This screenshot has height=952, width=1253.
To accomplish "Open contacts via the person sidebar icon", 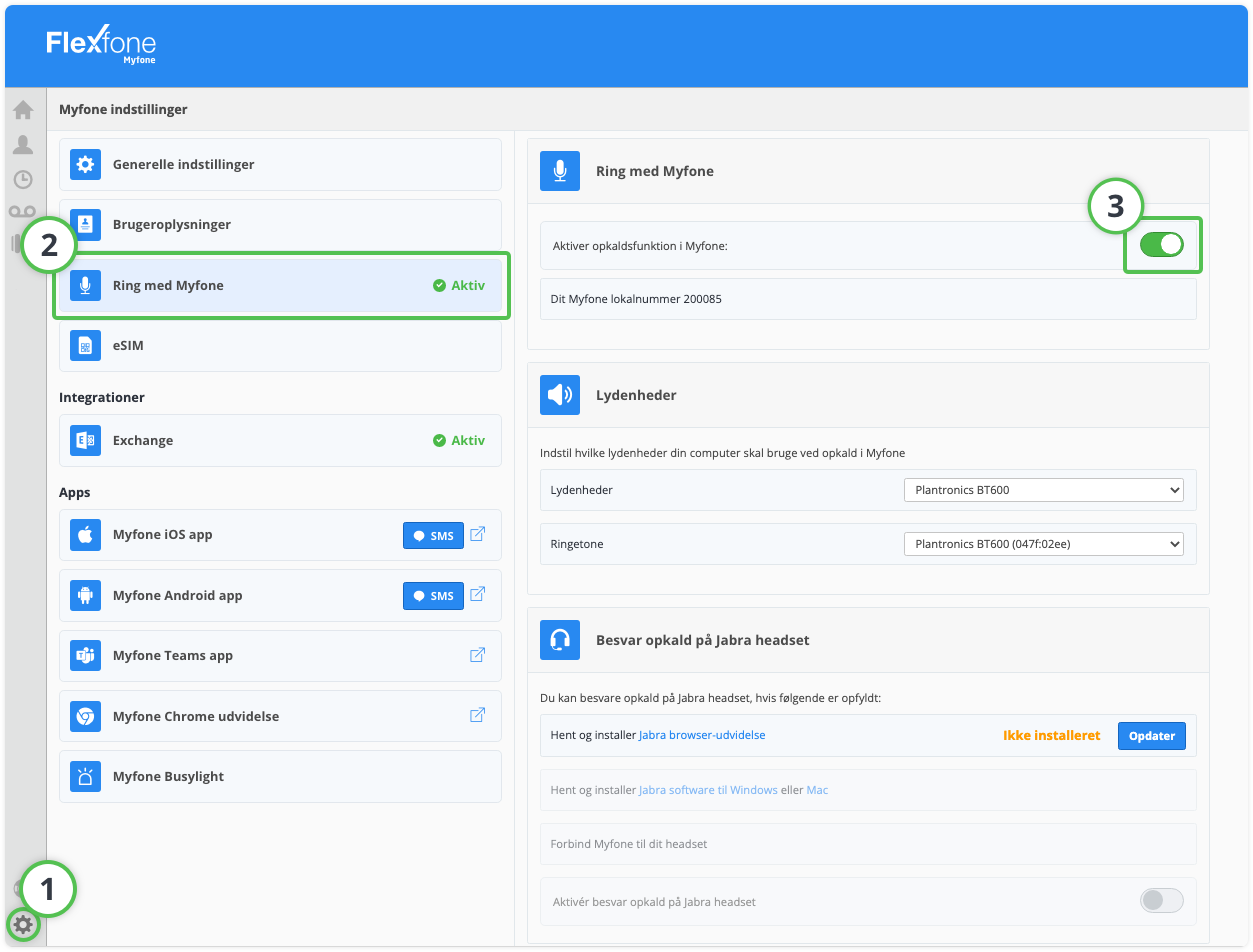I will tap(22, 145).
